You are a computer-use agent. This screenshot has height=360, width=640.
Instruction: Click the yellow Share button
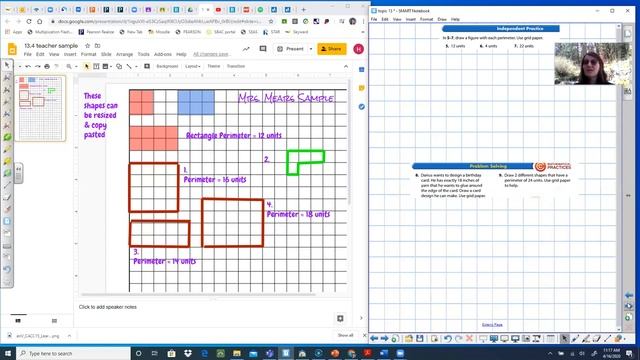[332, 49]
